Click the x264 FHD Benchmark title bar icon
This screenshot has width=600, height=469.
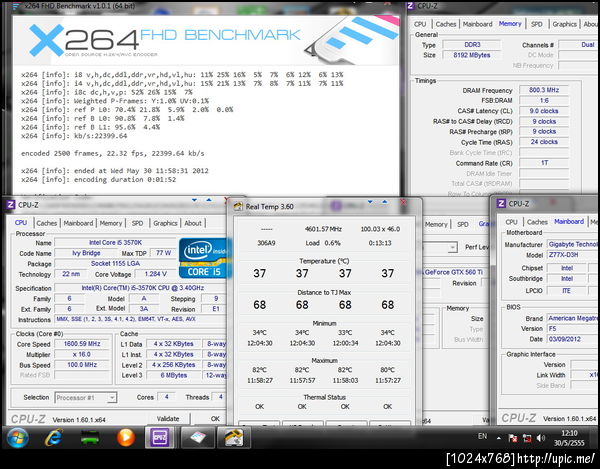16,7
